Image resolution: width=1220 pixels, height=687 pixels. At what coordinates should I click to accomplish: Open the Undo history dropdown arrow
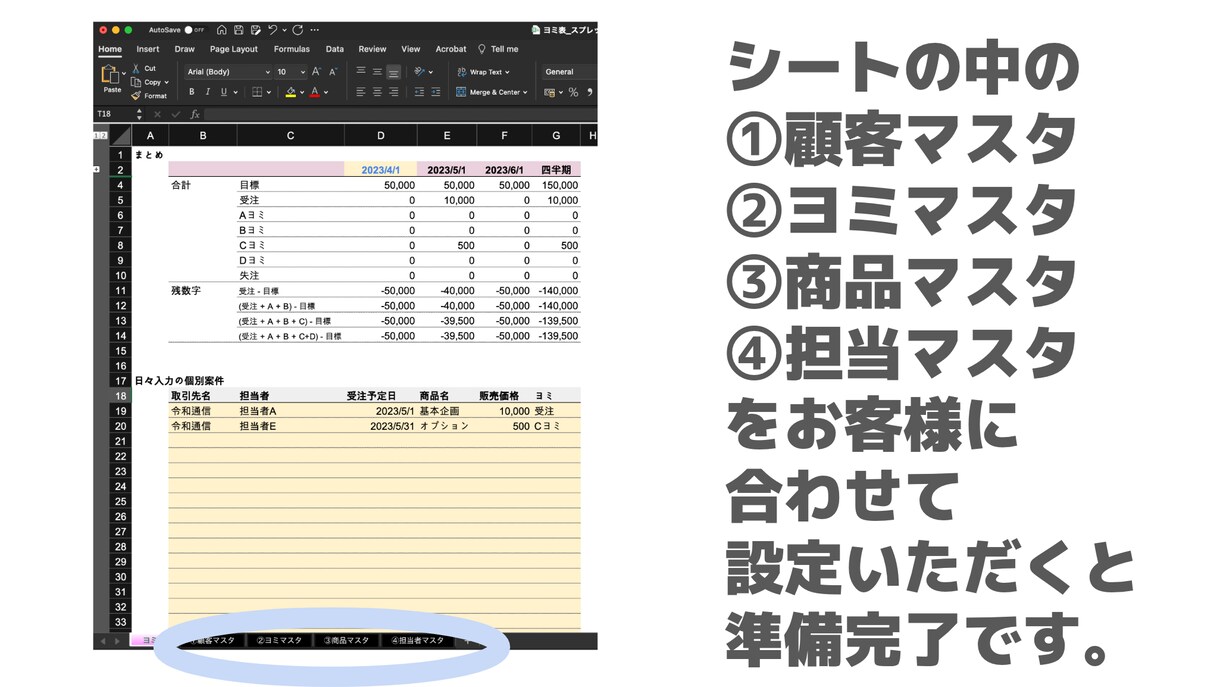click(283, 31)
